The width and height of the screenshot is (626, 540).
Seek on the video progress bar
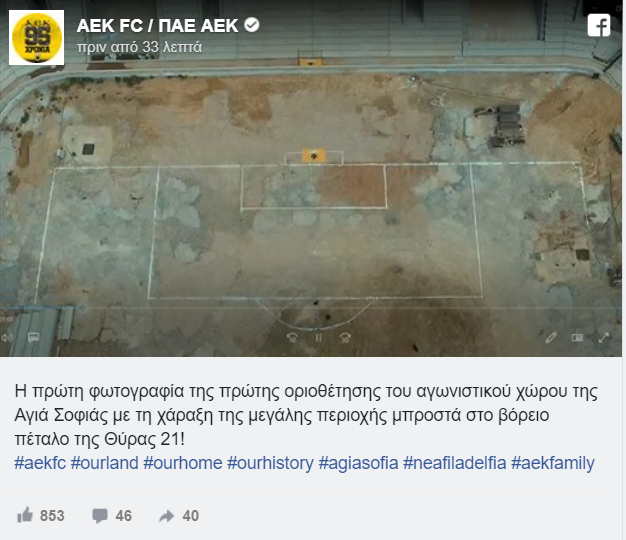[311, 309]
